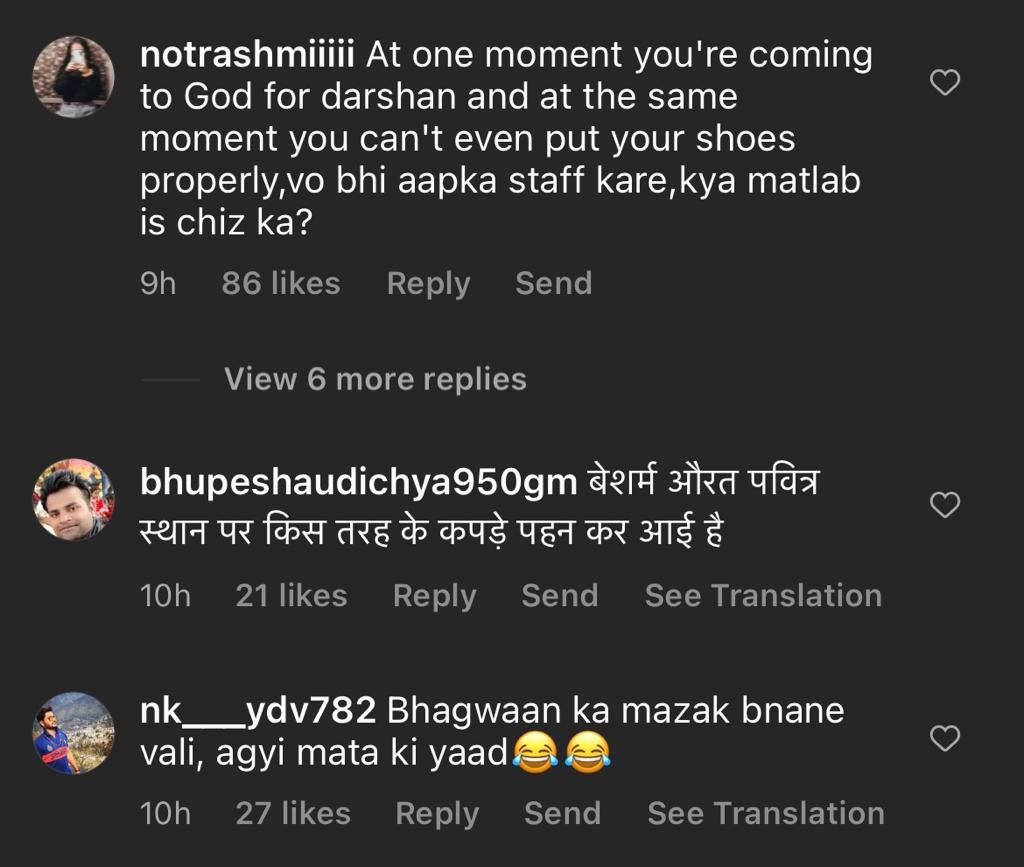Reply to bhupeshaudichya950gm's comment
The height and width of the screenshot is (867, 1024).
(x=434, y=596)
